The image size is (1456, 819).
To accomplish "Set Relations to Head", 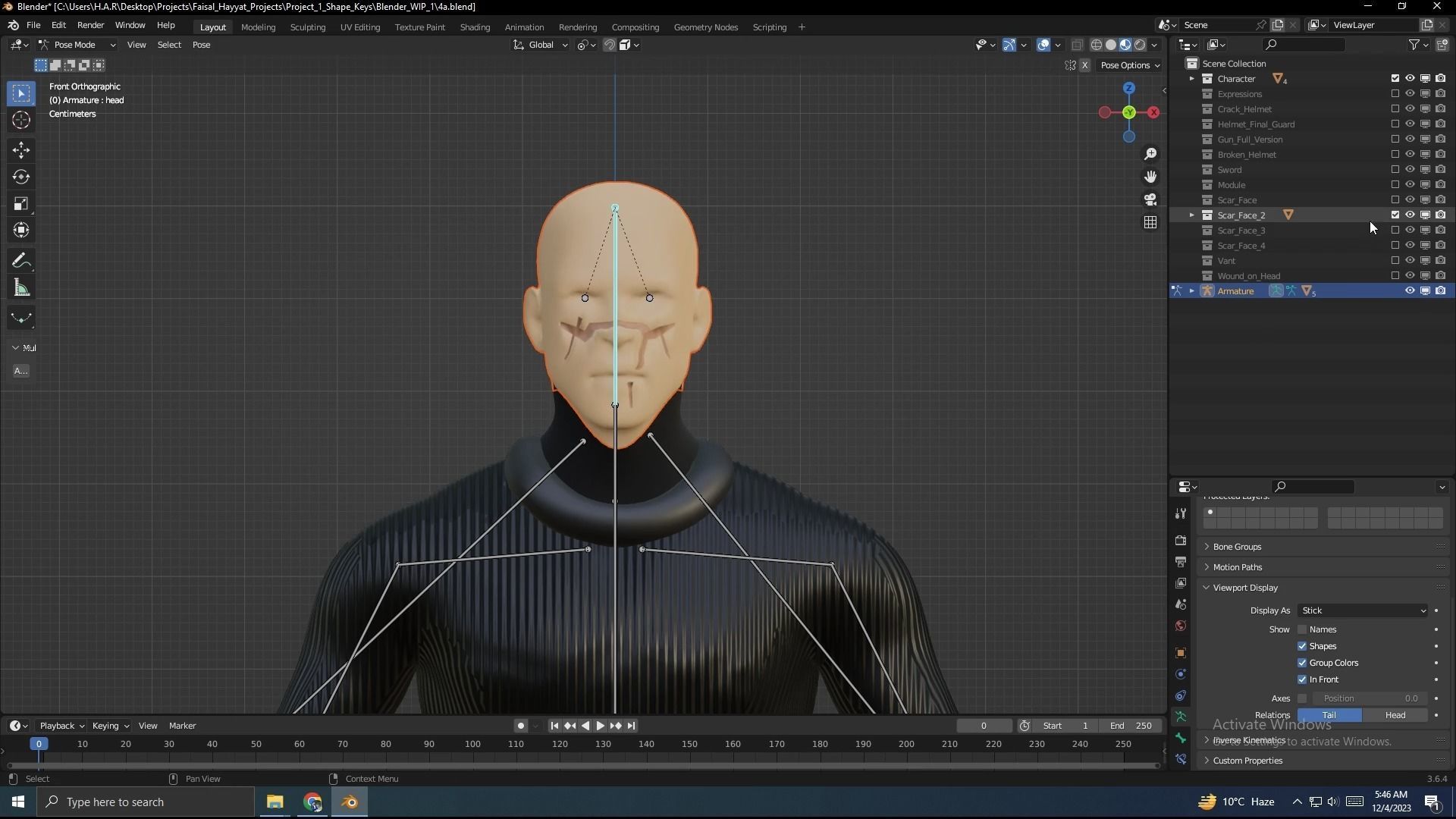I will (1395, 715).
